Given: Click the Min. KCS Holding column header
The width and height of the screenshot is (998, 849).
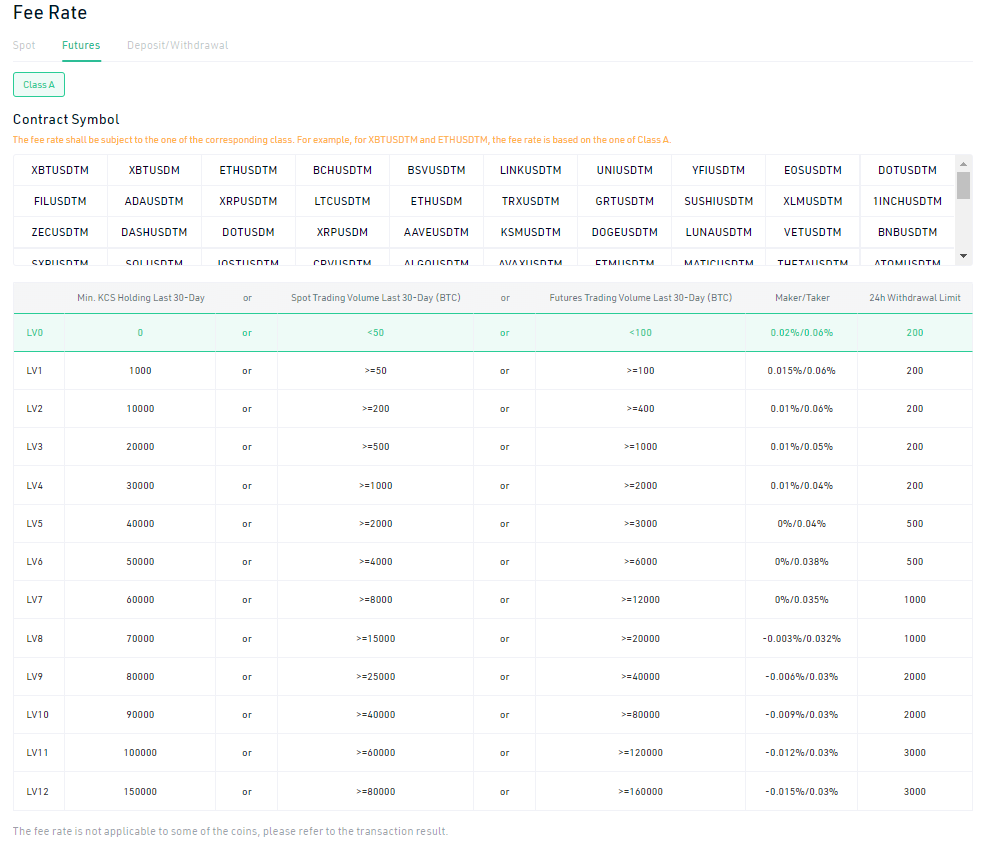Looking at the screenshot, I should point(141,297).
